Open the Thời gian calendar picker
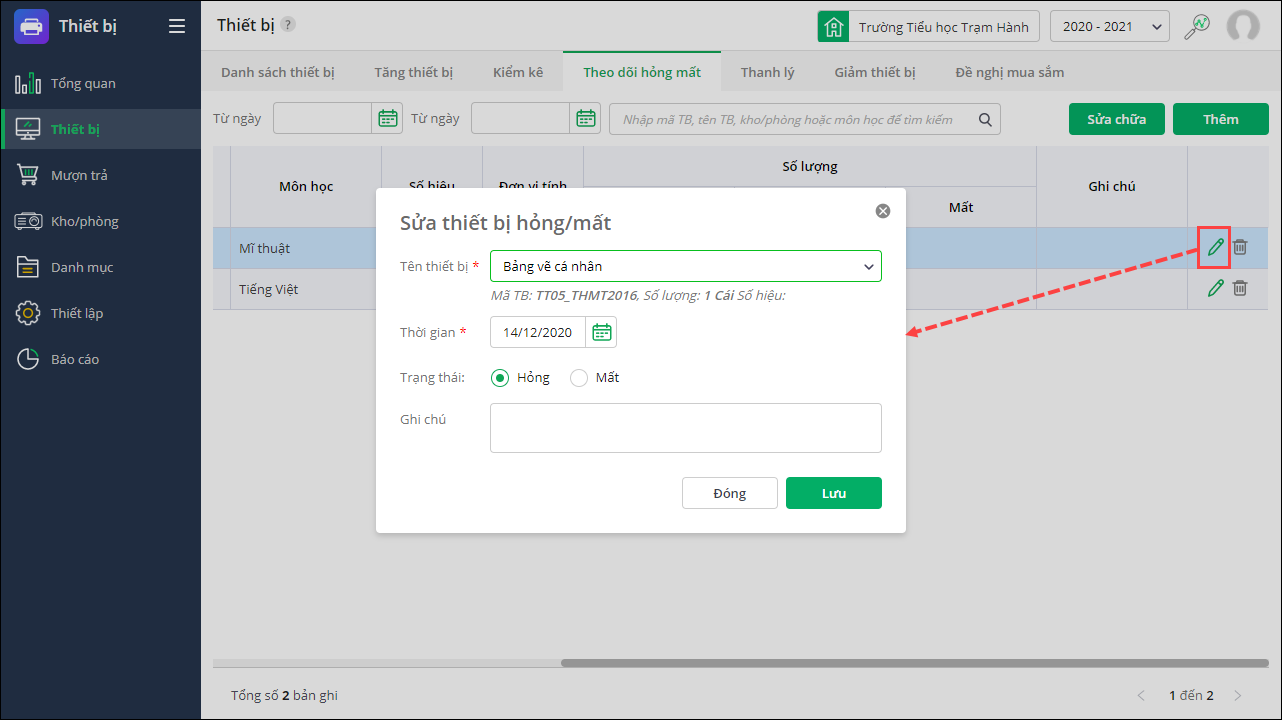1282x720 pixels. [x=601, y=332]
